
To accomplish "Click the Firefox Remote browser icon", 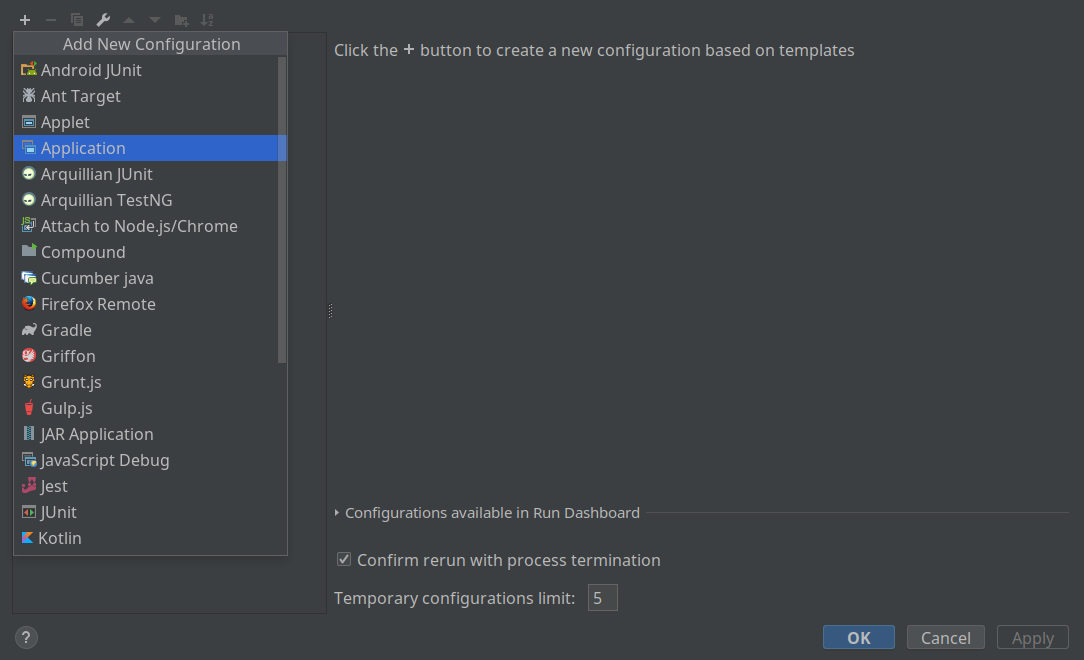I will pyautogui.click(x=28, y=303).
